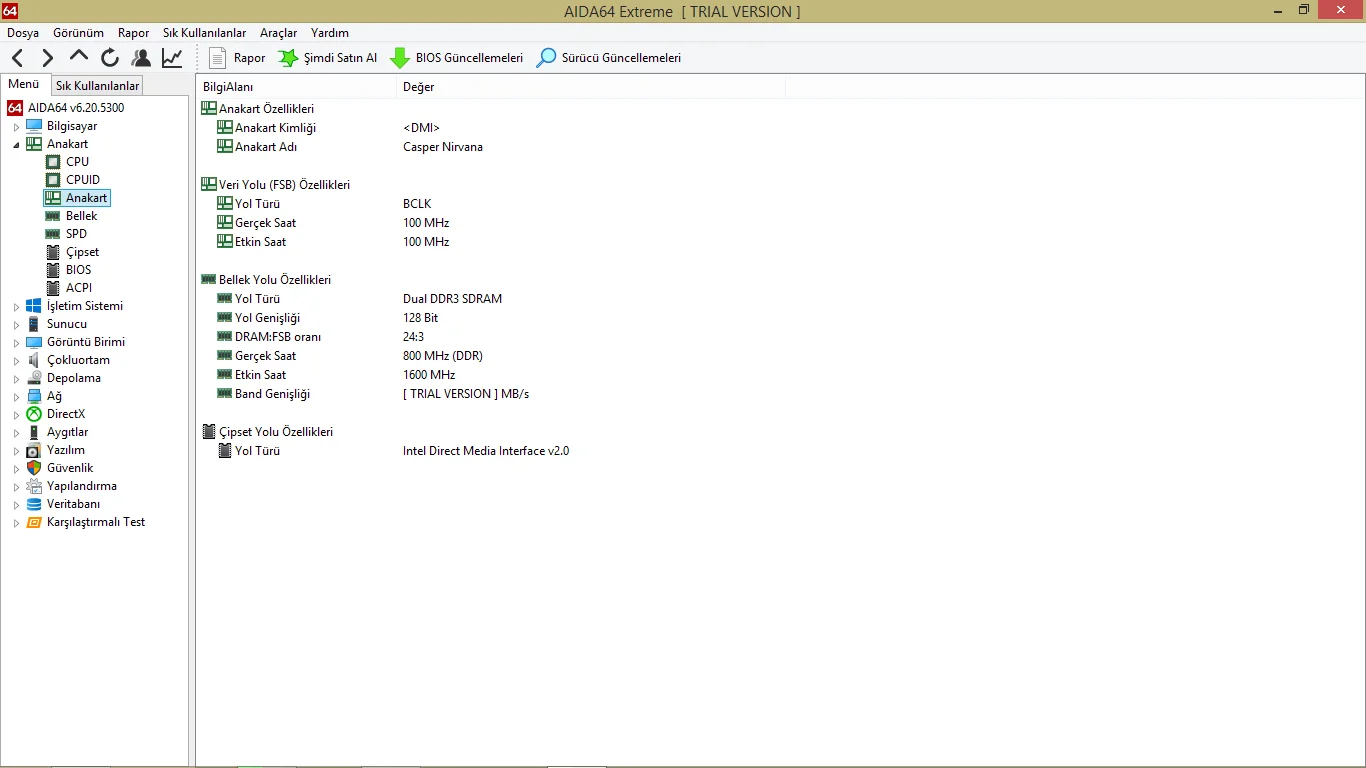
Task: Select the CPUID item in tree
Action: [x=83, y=180]
